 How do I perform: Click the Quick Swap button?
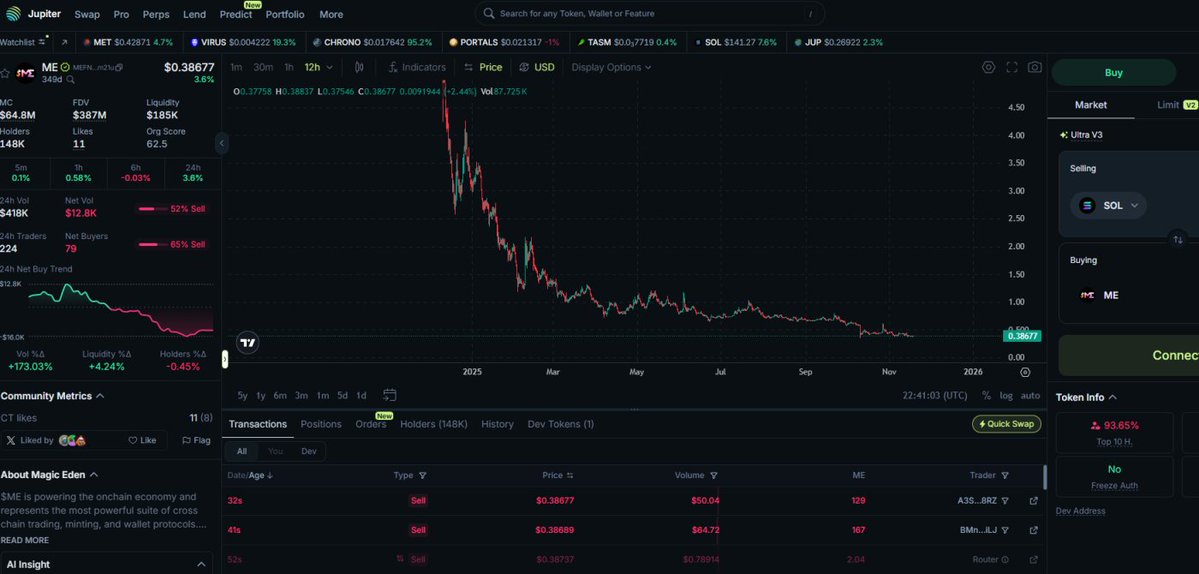(1006, 424)
